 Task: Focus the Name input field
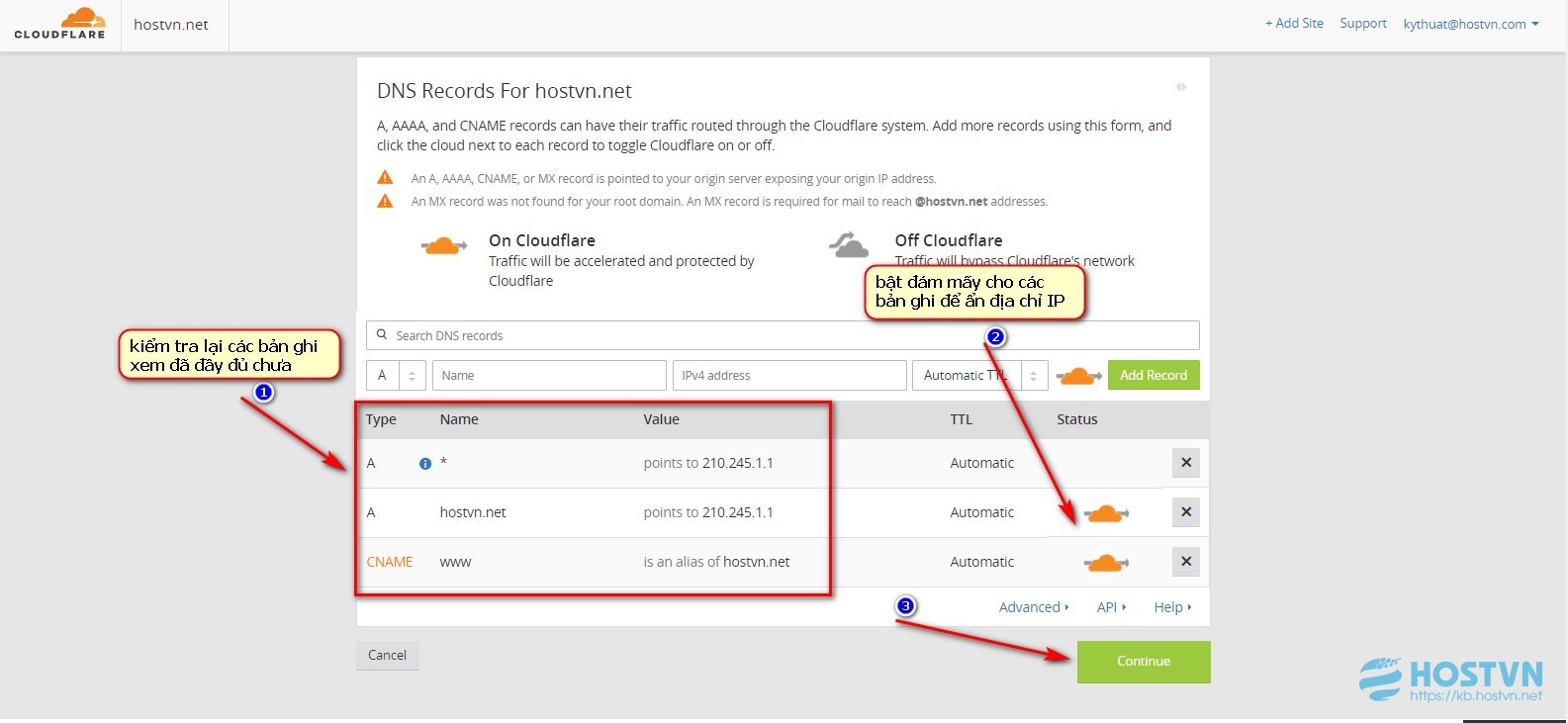point(550,376)
